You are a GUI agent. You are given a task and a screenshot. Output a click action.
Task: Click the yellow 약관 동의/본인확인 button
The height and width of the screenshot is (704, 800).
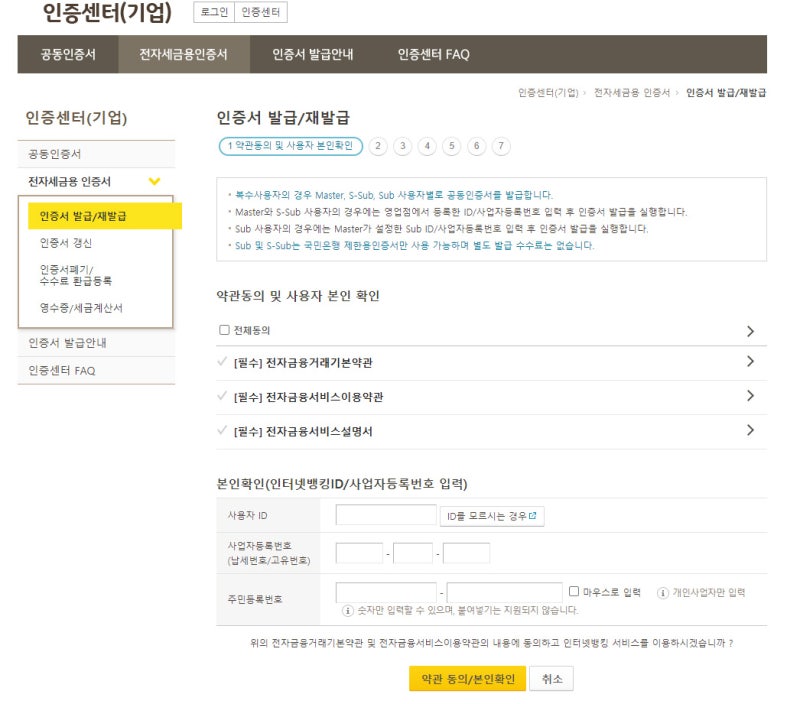[467, 679]
